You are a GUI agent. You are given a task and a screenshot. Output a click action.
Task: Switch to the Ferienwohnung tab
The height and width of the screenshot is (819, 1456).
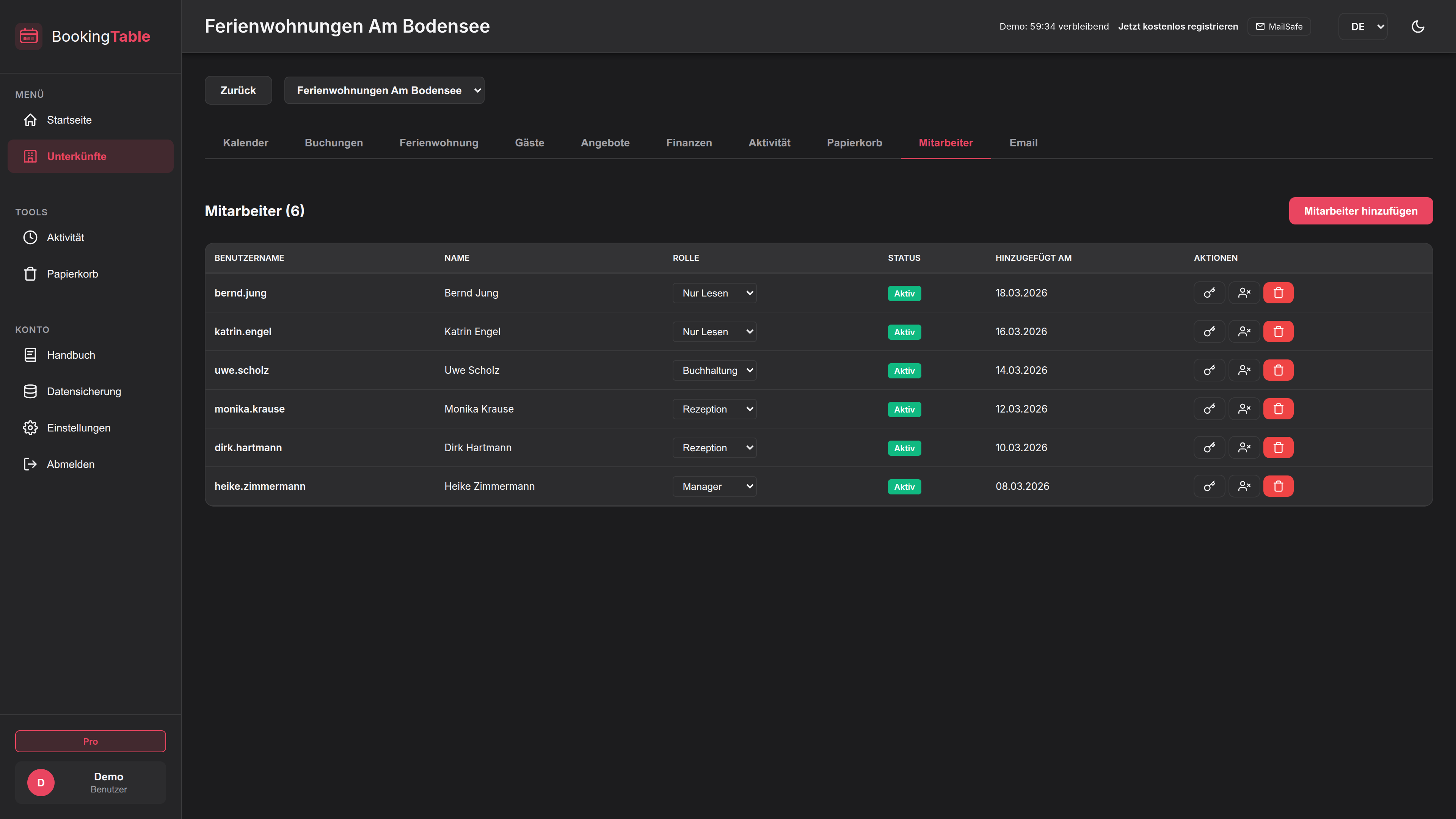[x=439, y=143]
